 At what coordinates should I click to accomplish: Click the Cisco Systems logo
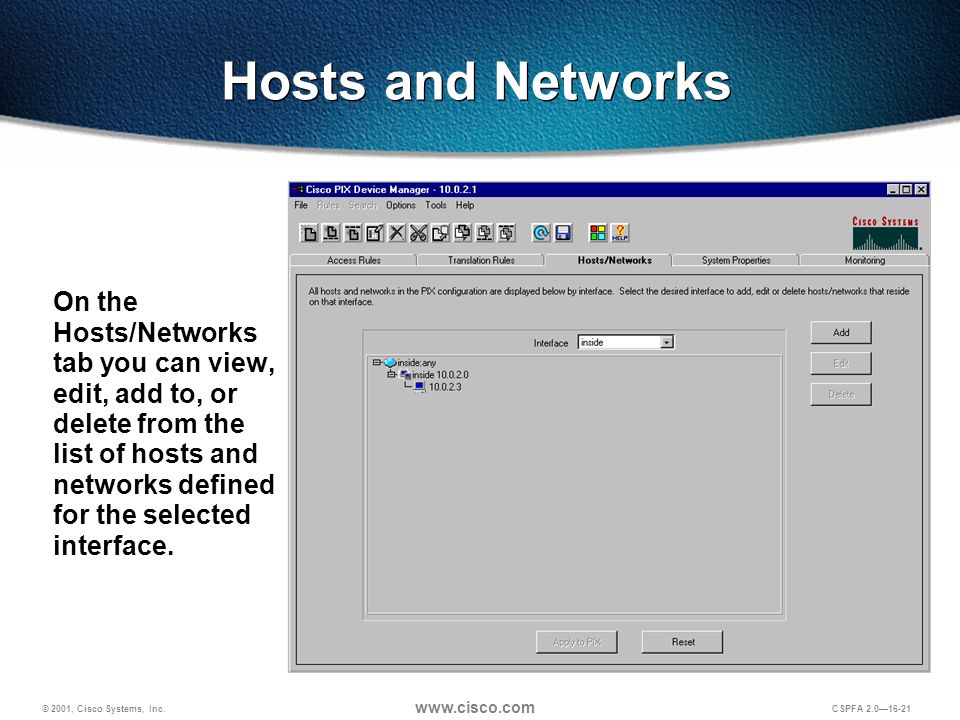886,233
